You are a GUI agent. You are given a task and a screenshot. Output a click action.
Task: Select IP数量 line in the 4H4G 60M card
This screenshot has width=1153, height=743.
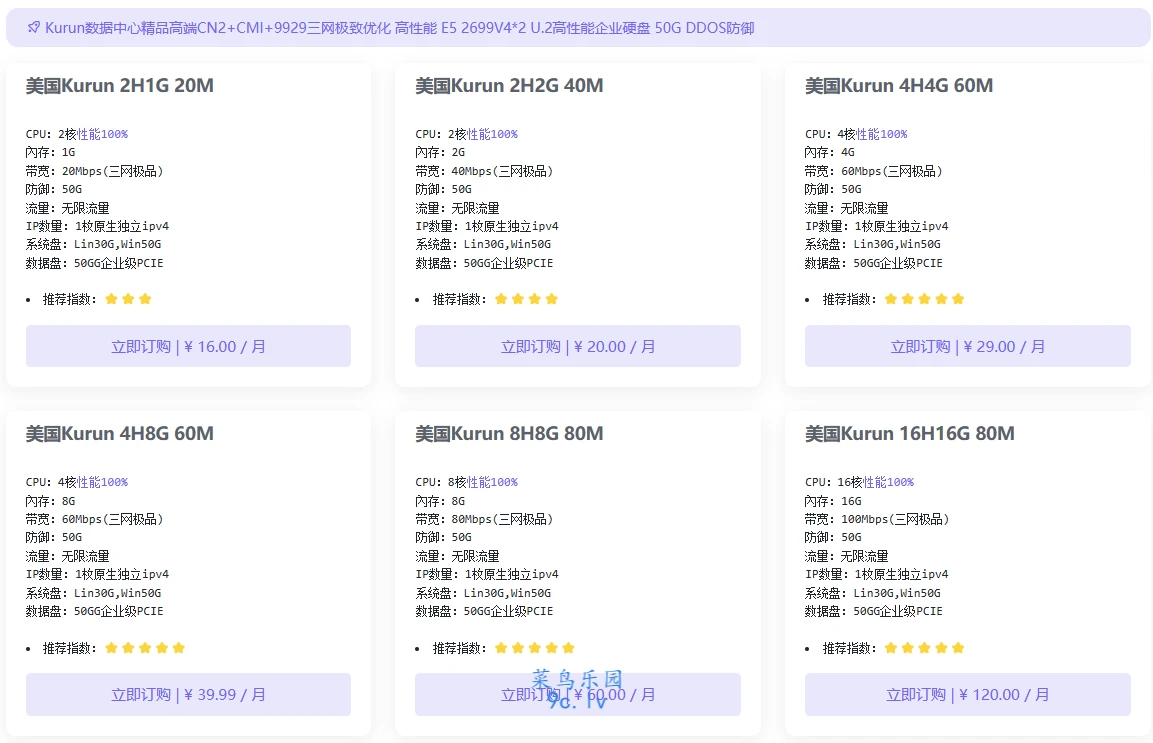tap(877, 226)
